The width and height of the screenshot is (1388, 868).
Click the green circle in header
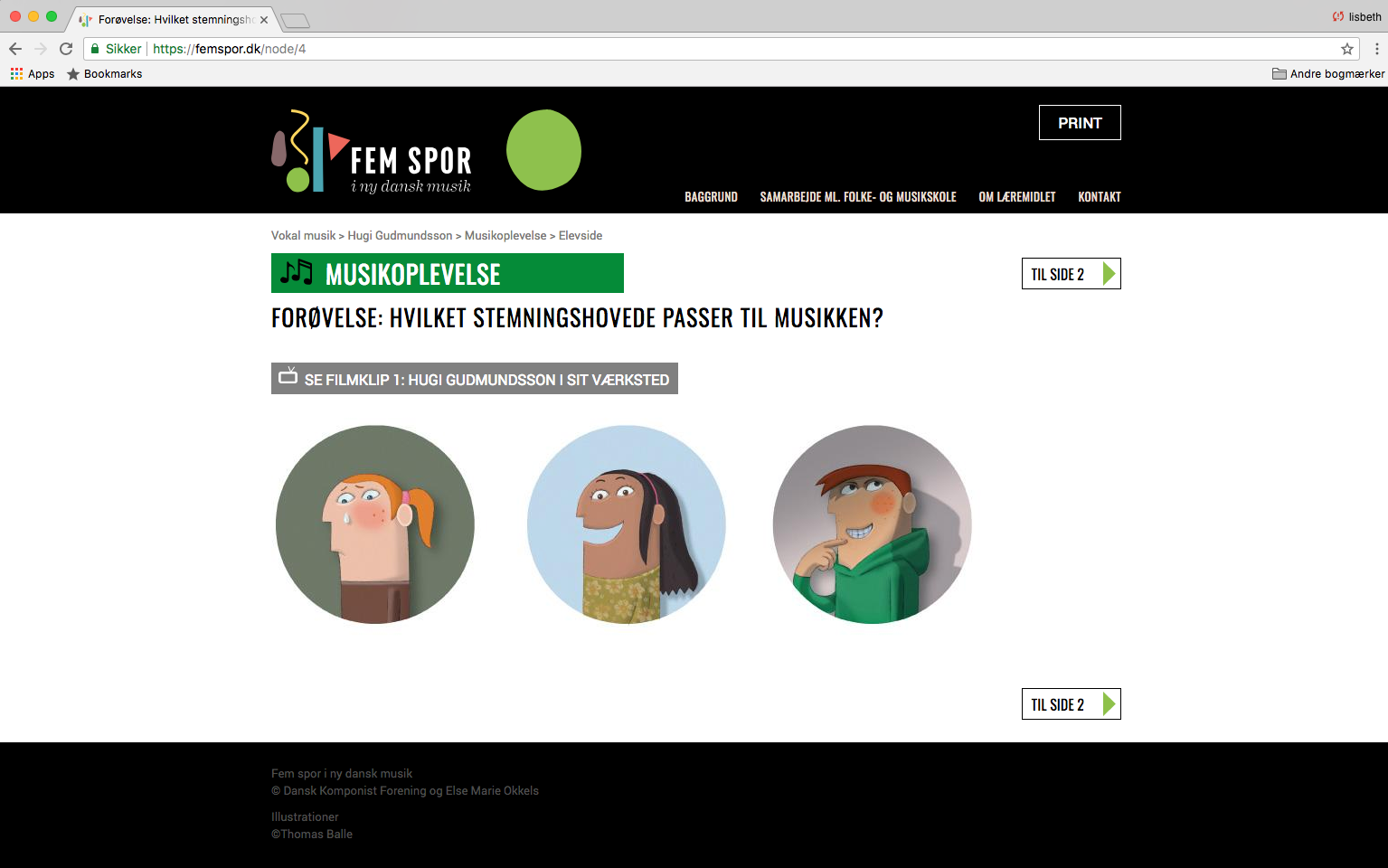coord(543,150)
